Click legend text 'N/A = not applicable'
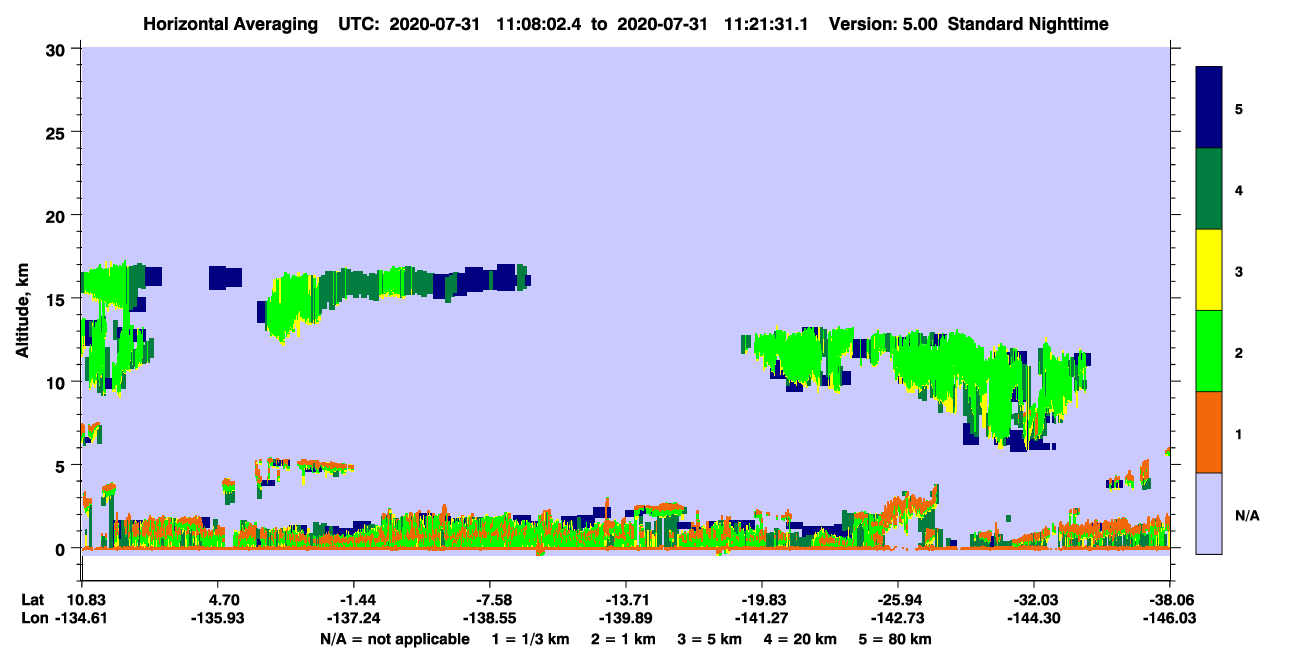 (394, 639)
